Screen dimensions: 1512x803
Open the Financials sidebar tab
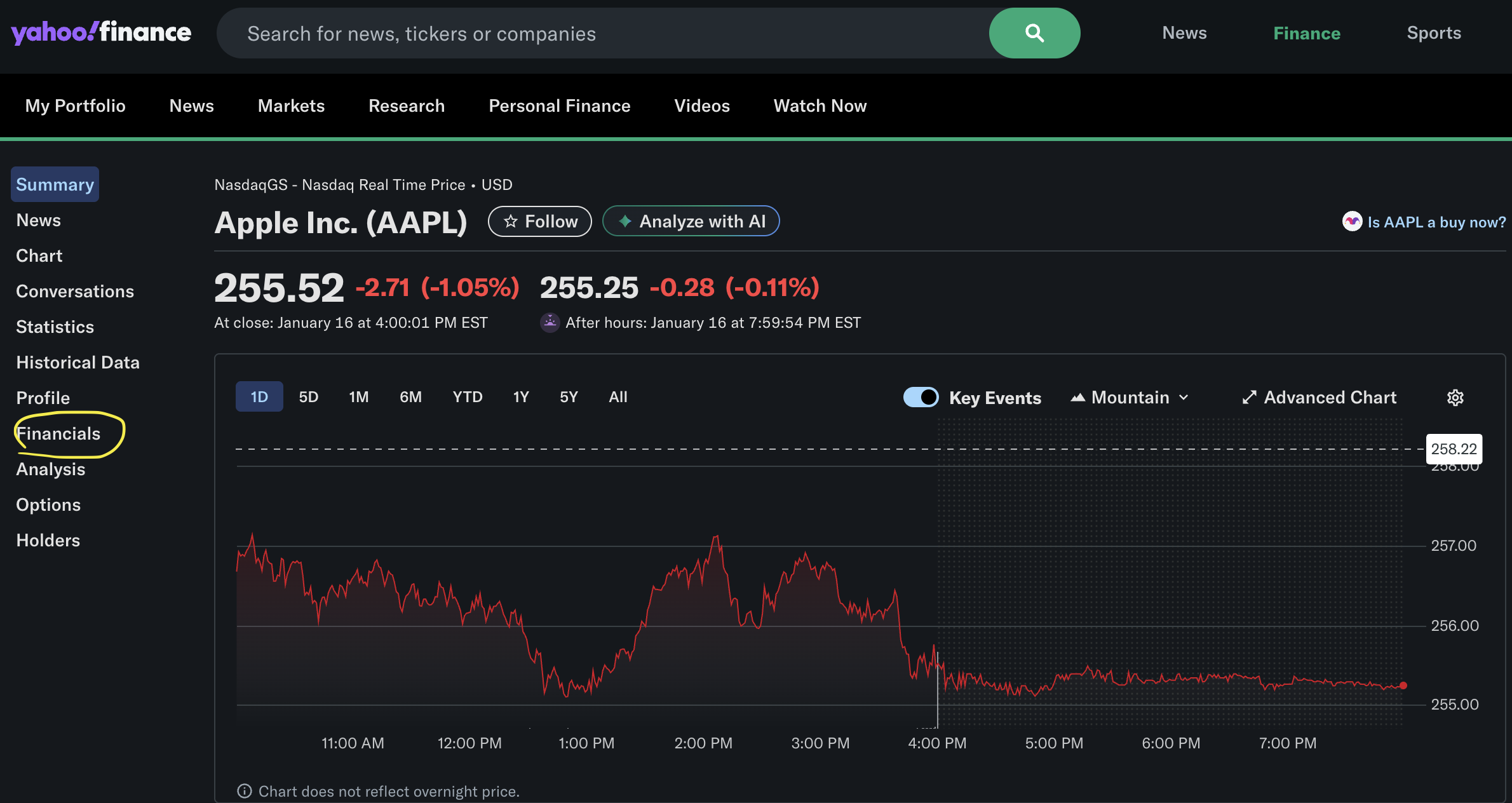[58, 434]
